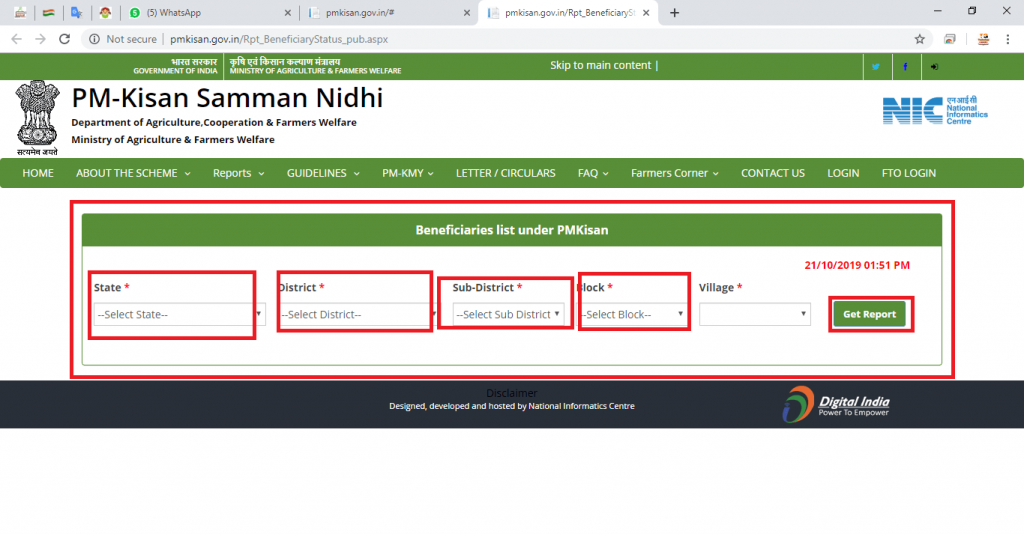Expand the Reports menu
The height and width of the screenshot is (534, 1024).
click(238, 173)
